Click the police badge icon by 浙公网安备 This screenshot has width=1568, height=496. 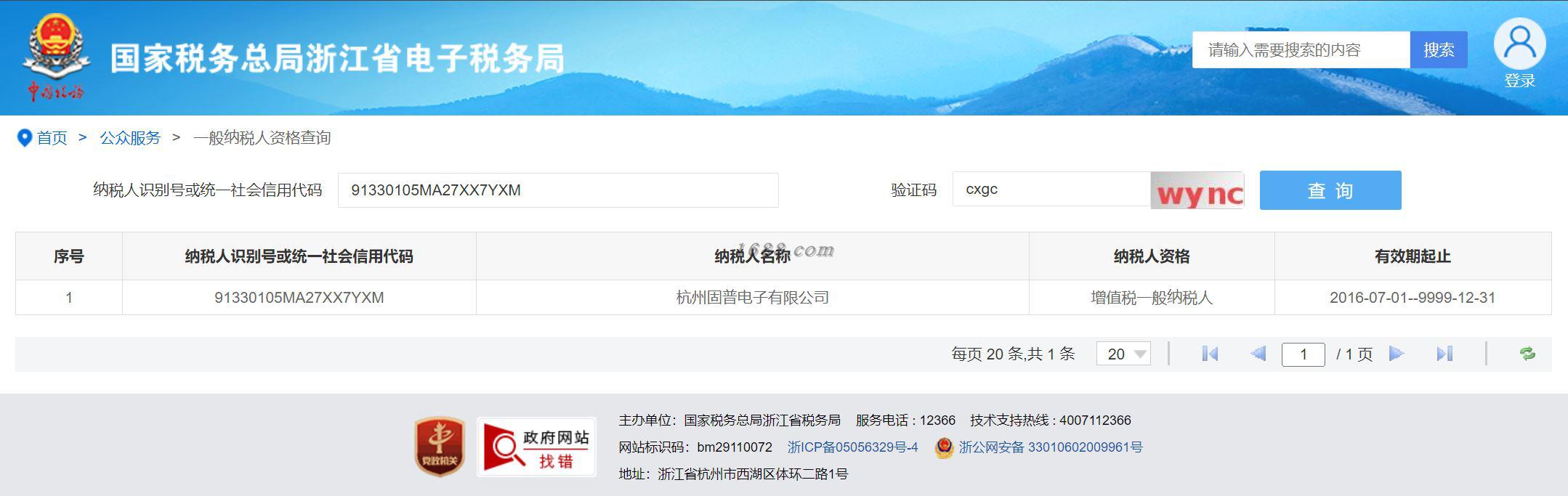pyautogui.click(x=944, y=447)
